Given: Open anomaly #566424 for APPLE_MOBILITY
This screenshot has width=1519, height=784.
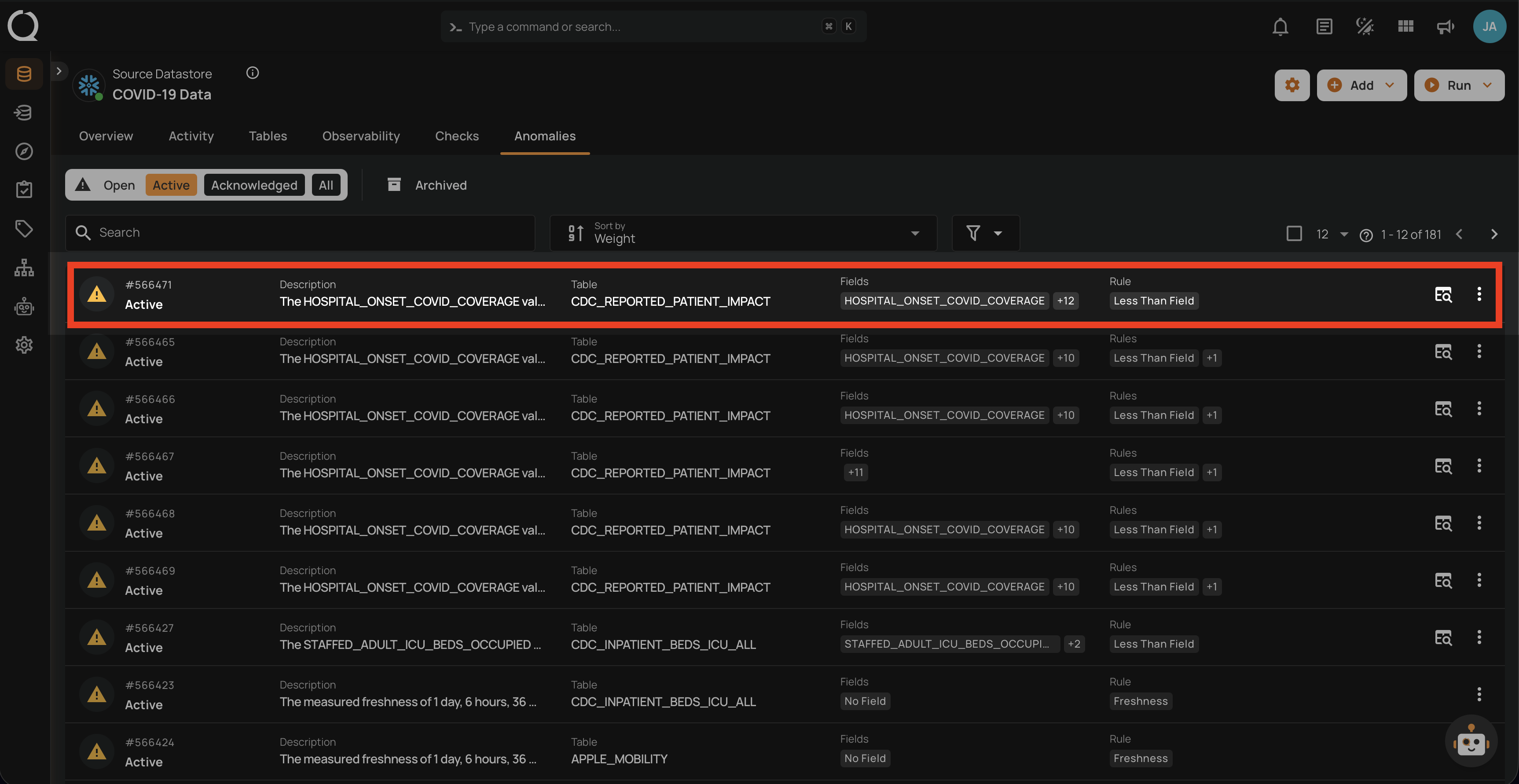Looking at the screenshot, I should click(x=784, y=751).
